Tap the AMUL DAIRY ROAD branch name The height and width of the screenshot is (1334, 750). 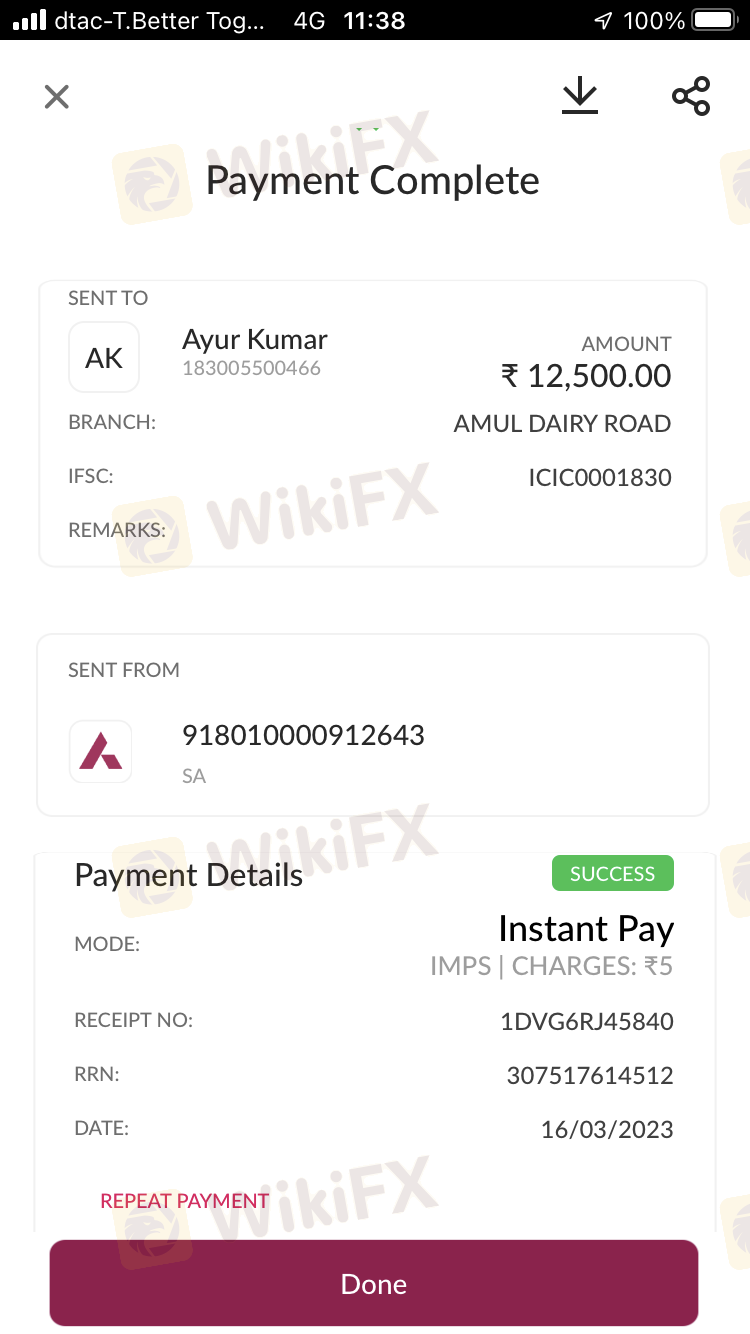tap(562, 424)
